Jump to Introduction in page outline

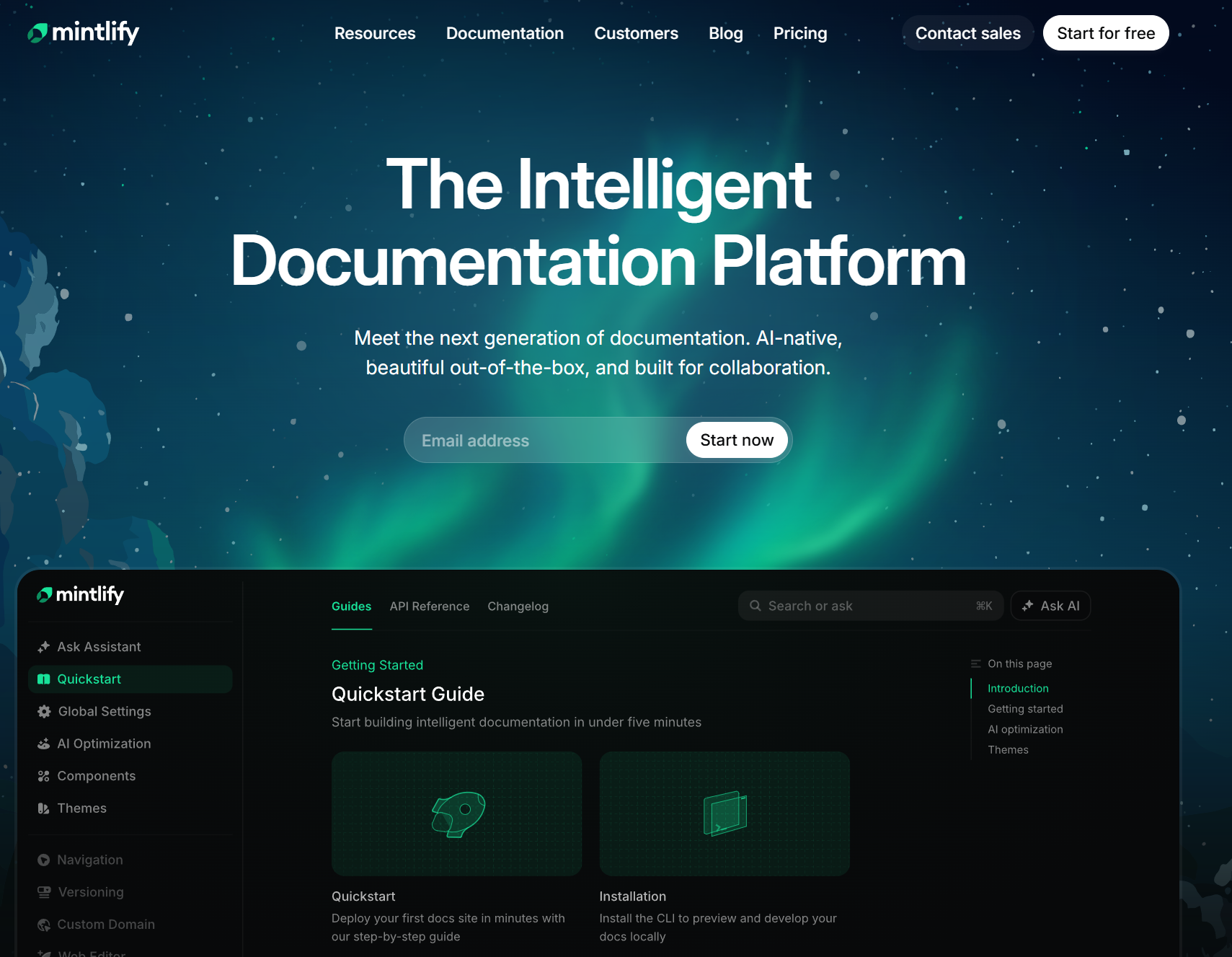pyautogui.click(x=1018, y=689)
